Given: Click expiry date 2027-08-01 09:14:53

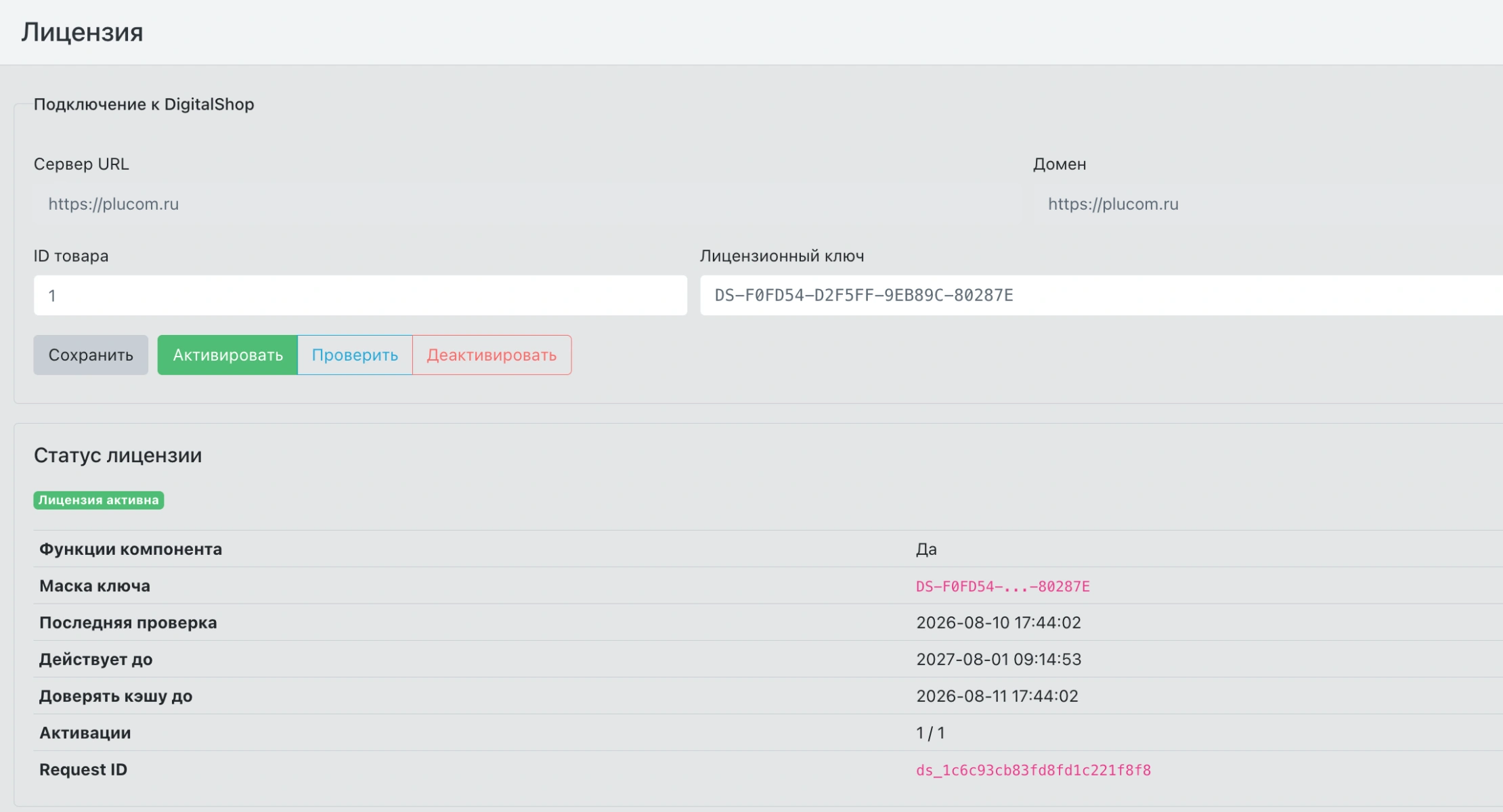Looking at the screenshot, I should pos(999,659).
